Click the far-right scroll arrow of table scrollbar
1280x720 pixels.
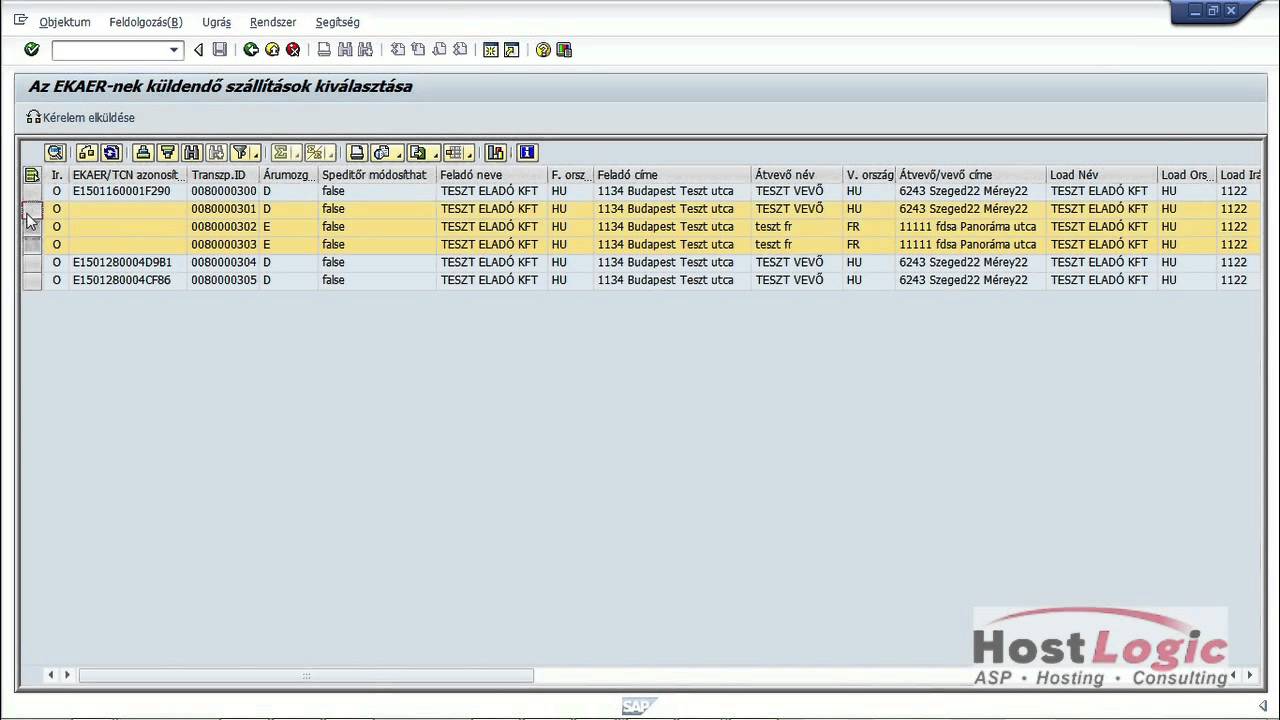pyautogui.click(x=1248, y=676)
